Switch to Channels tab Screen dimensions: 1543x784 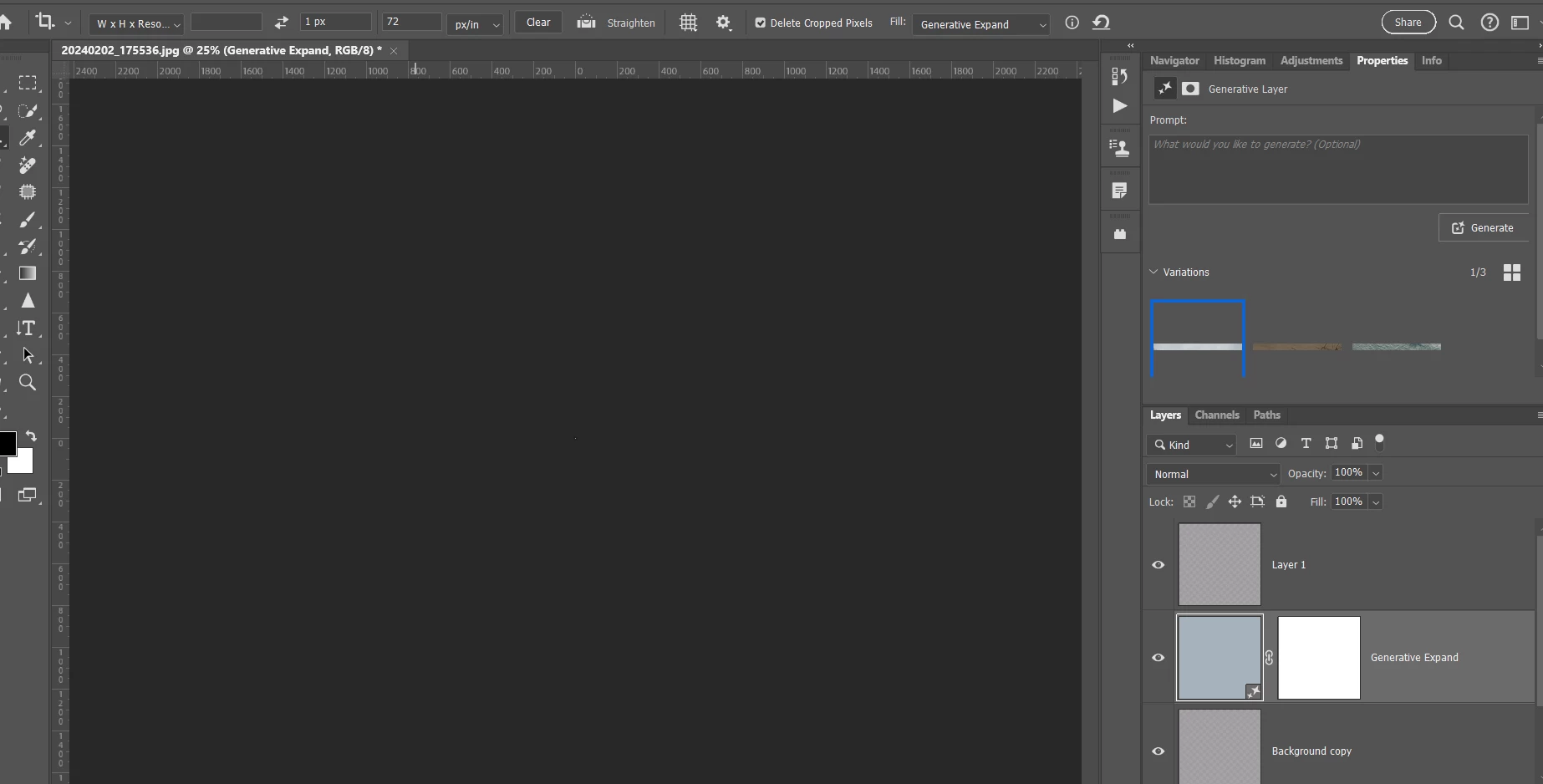1217,415
